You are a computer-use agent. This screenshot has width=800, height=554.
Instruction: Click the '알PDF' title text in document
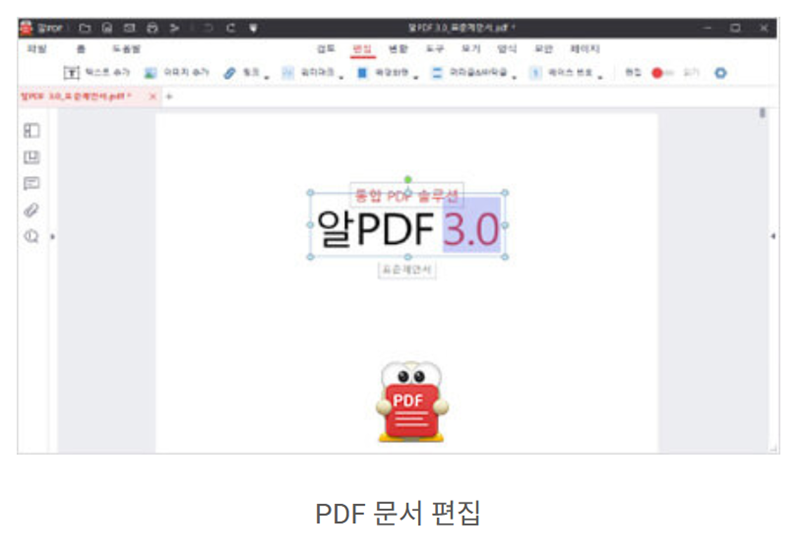pos(375,229)
